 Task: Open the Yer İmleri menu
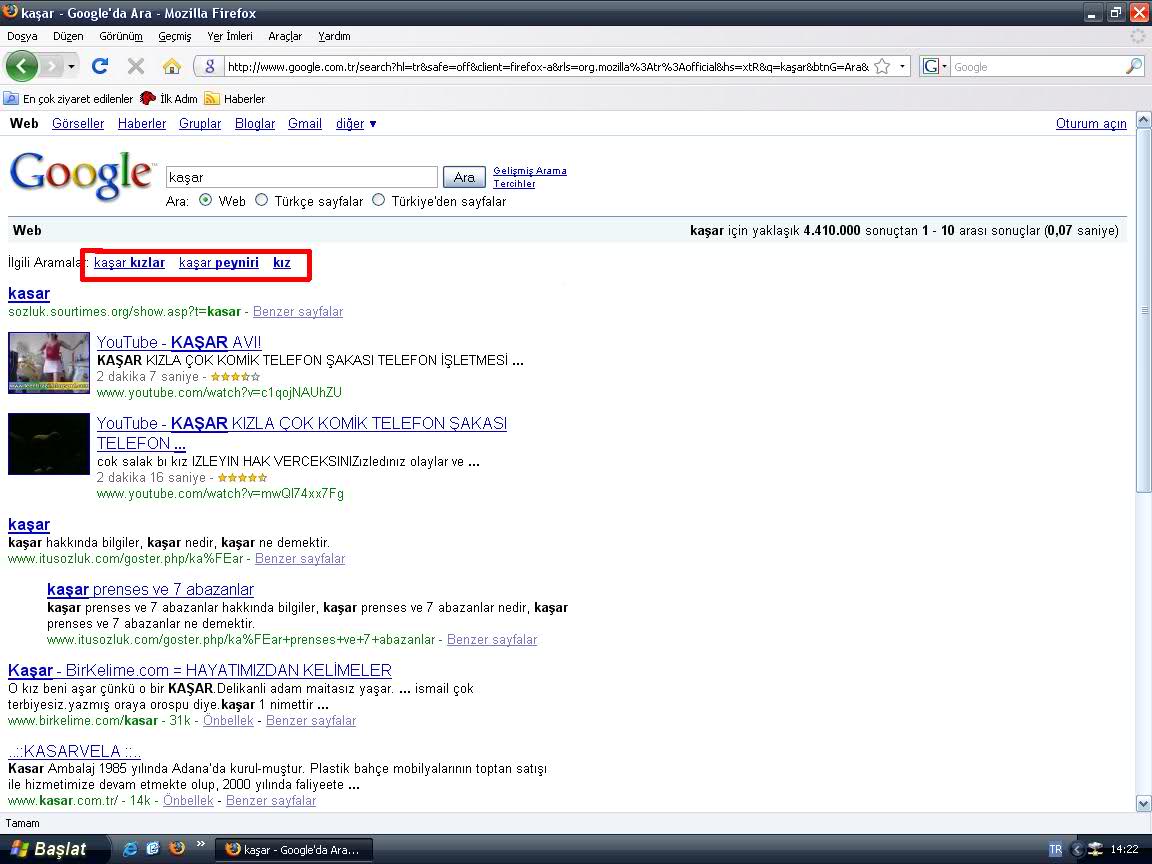(x=229, y=36)
